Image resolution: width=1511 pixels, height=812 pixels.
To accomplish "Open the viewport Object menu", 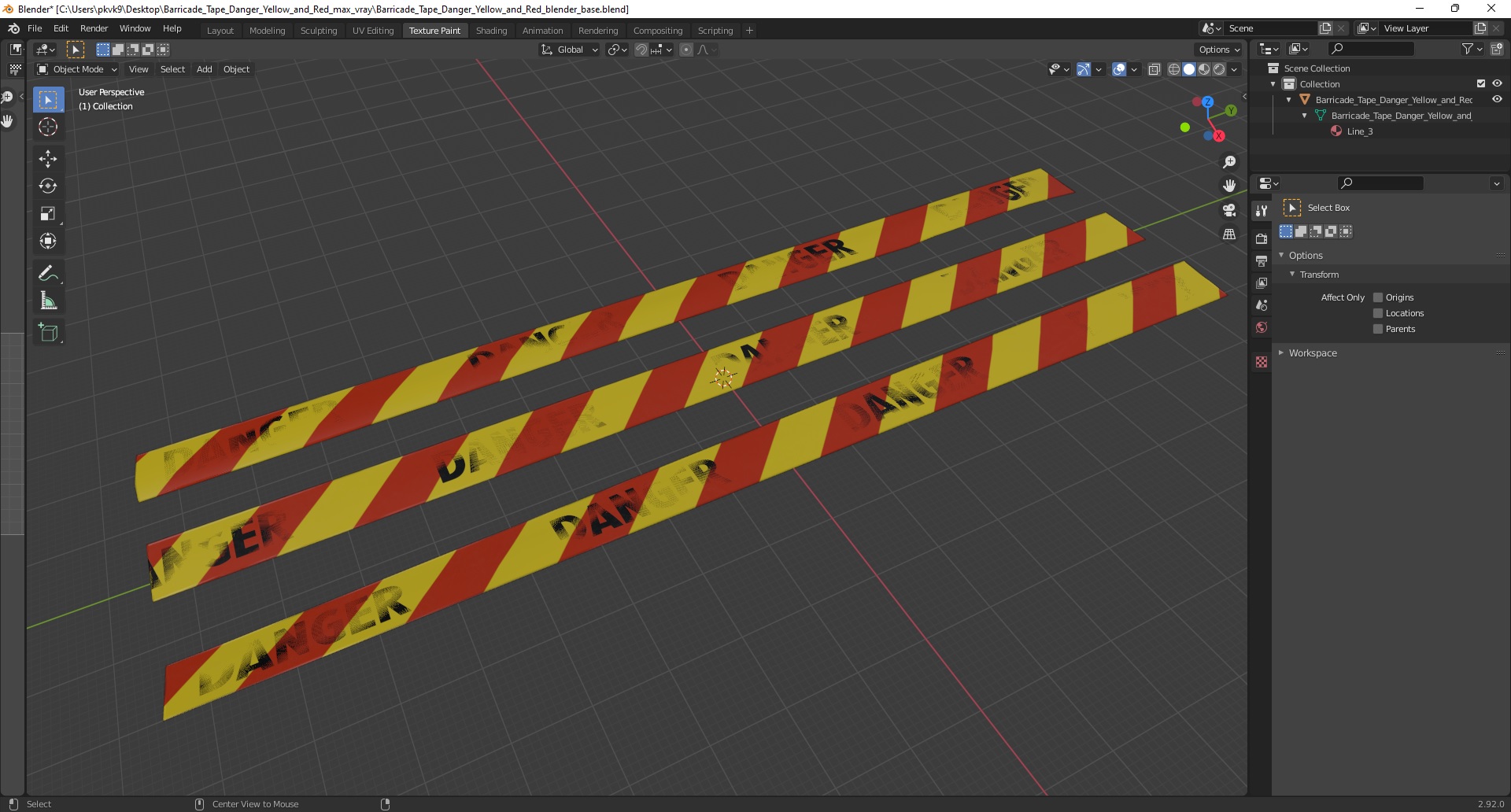I will pyautogui.click(x=236, y=69).
